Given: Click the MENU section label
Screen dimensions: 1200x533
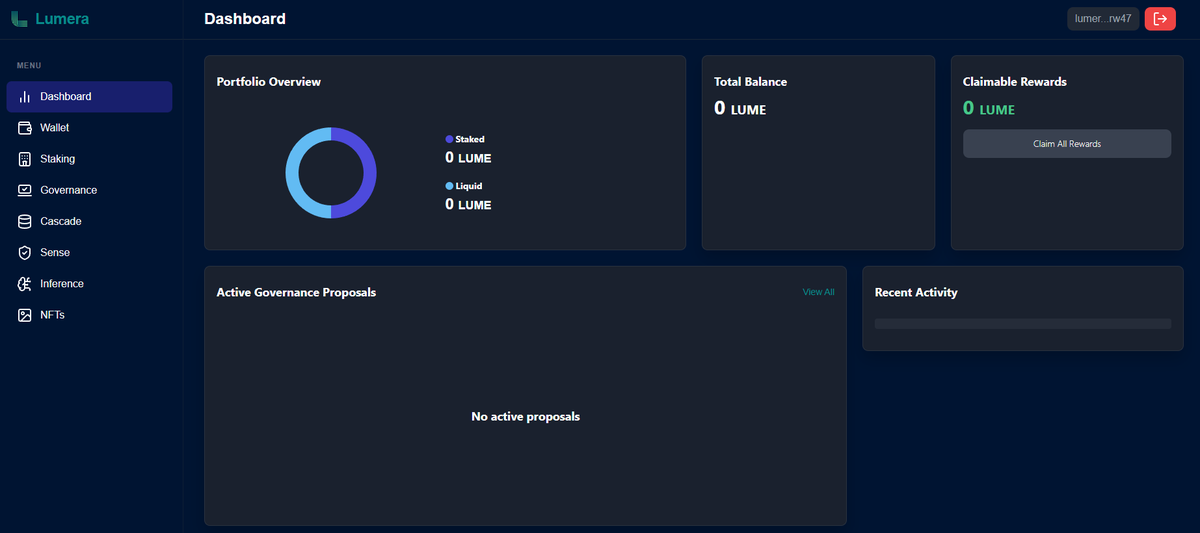Looking at the screenshot, I should 29,66.
